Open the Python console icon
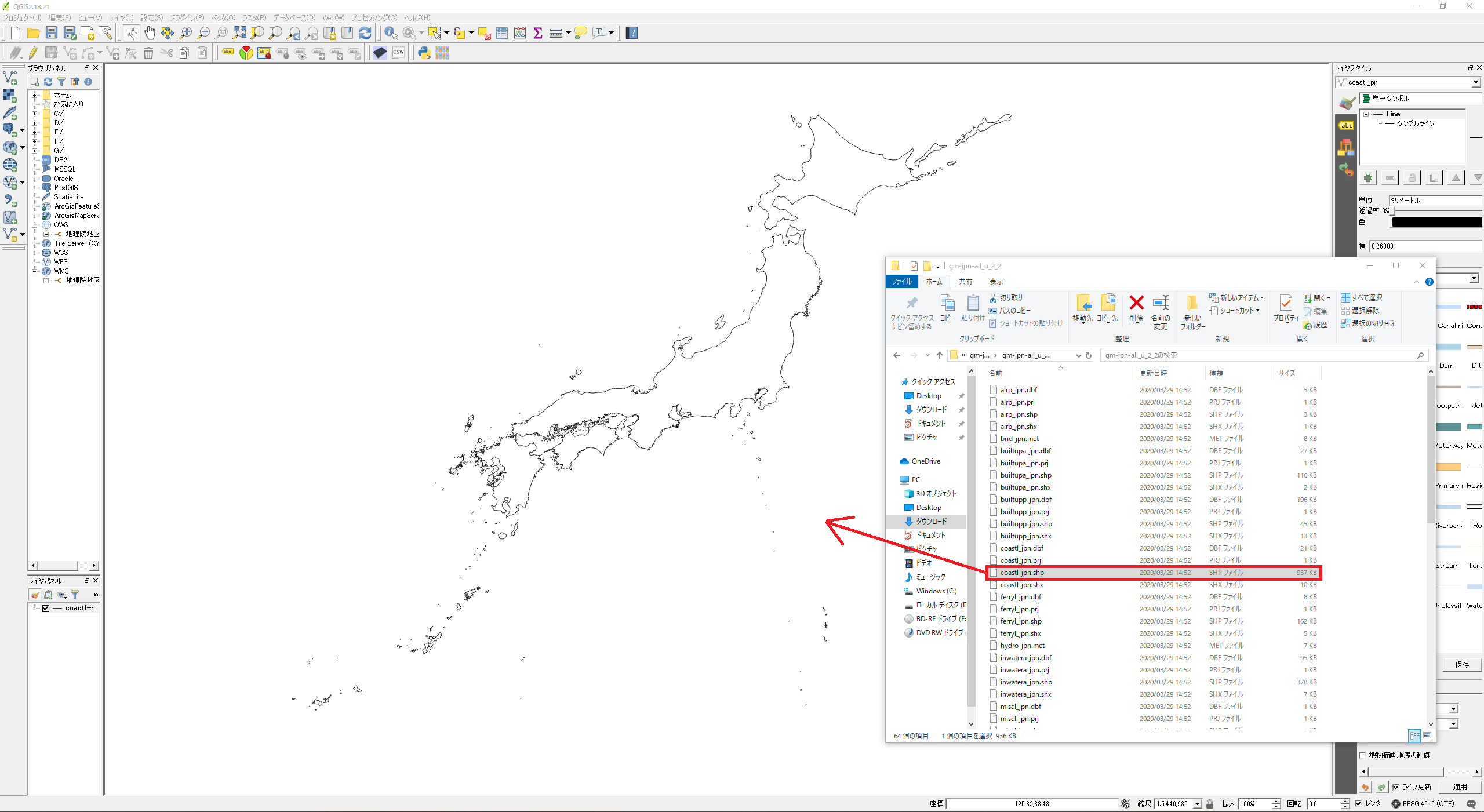Screen dimensions: 1484x812 [x=424, y=53]
